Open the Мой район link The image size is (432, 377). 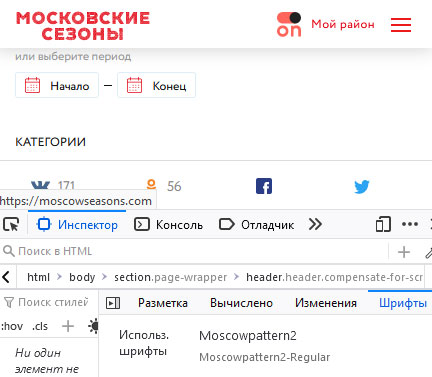[343, 24]
